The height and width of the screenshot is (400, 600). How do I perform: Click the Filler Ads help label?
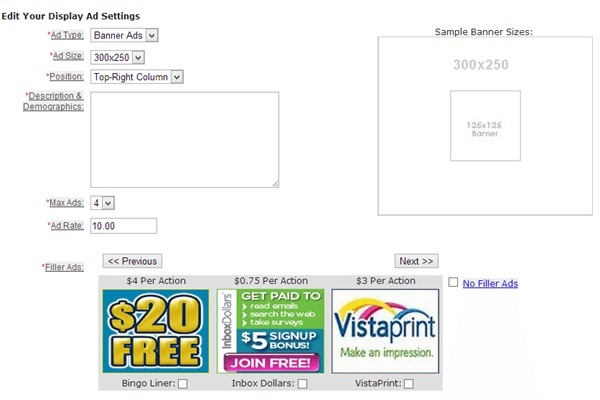tap(64, 267)
